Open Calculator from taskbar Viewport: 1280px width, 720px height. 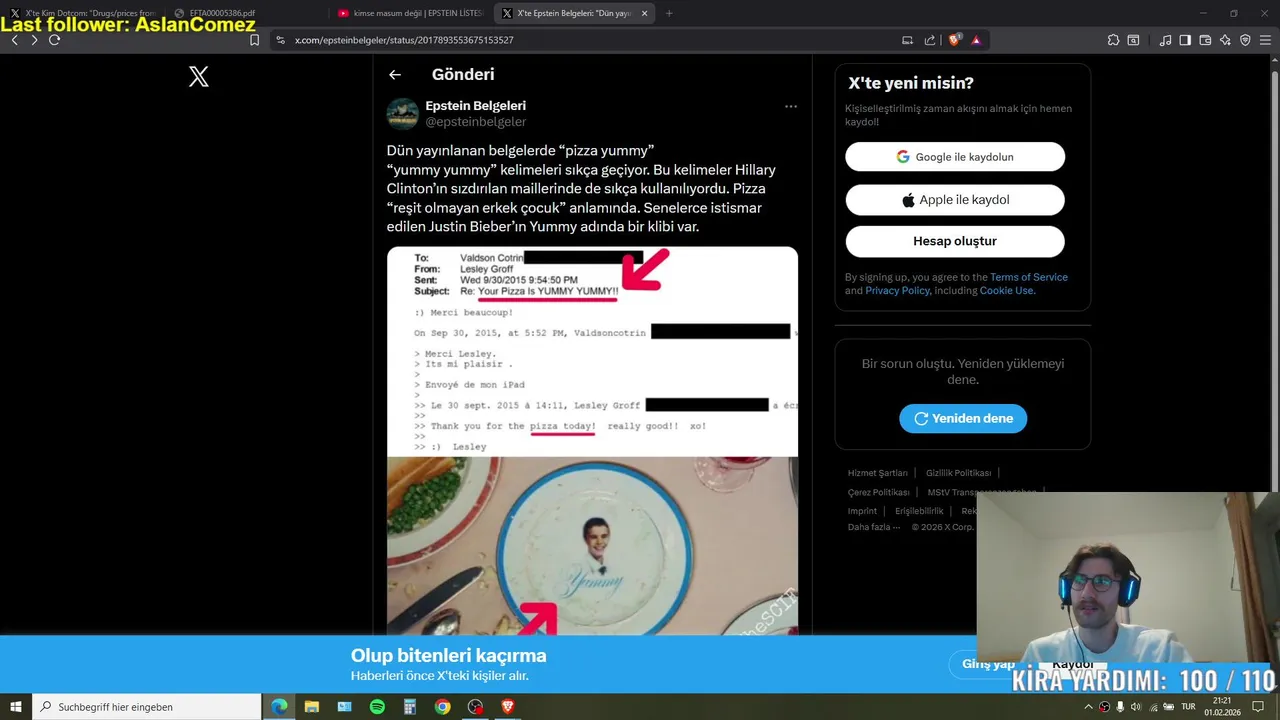pos(409,706)
